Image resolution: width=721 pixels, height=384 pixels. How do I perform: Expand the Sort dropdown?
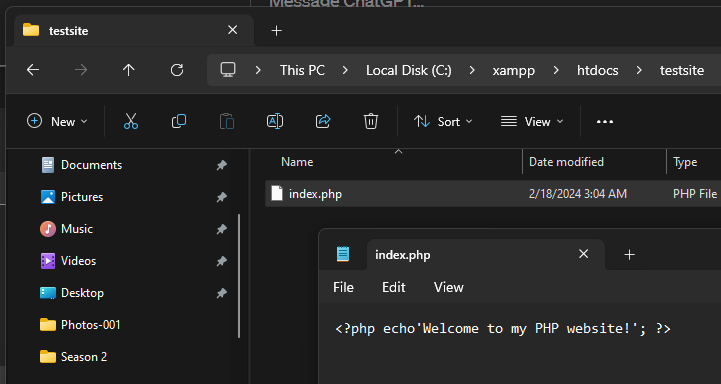pos(443,121)
